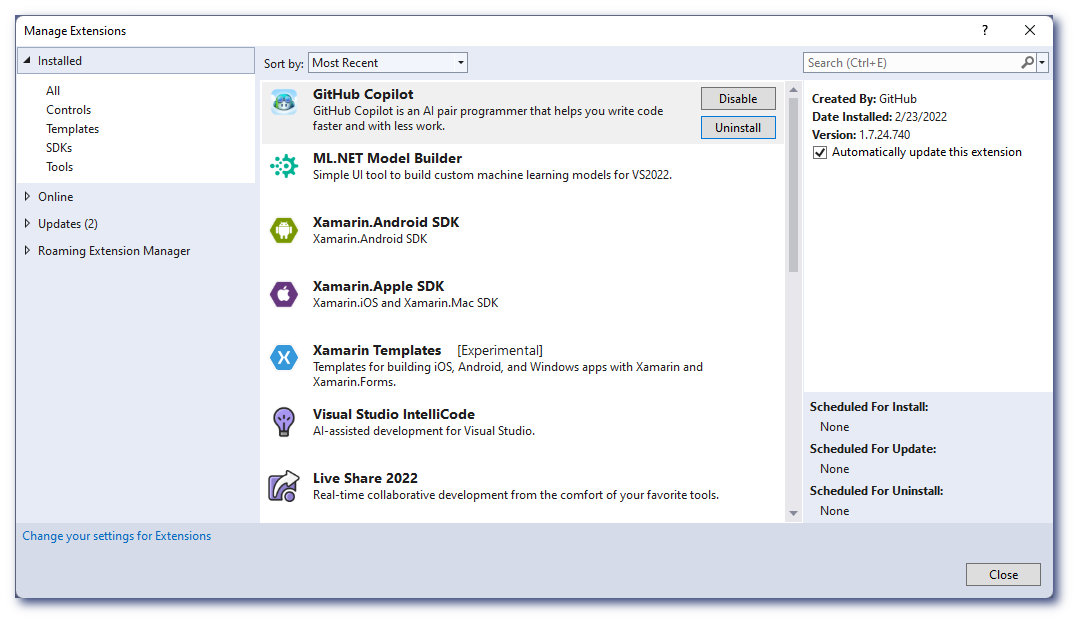Select the Tools category
1078x623 pixels.
pyautogui.click(x=59, y=167)
